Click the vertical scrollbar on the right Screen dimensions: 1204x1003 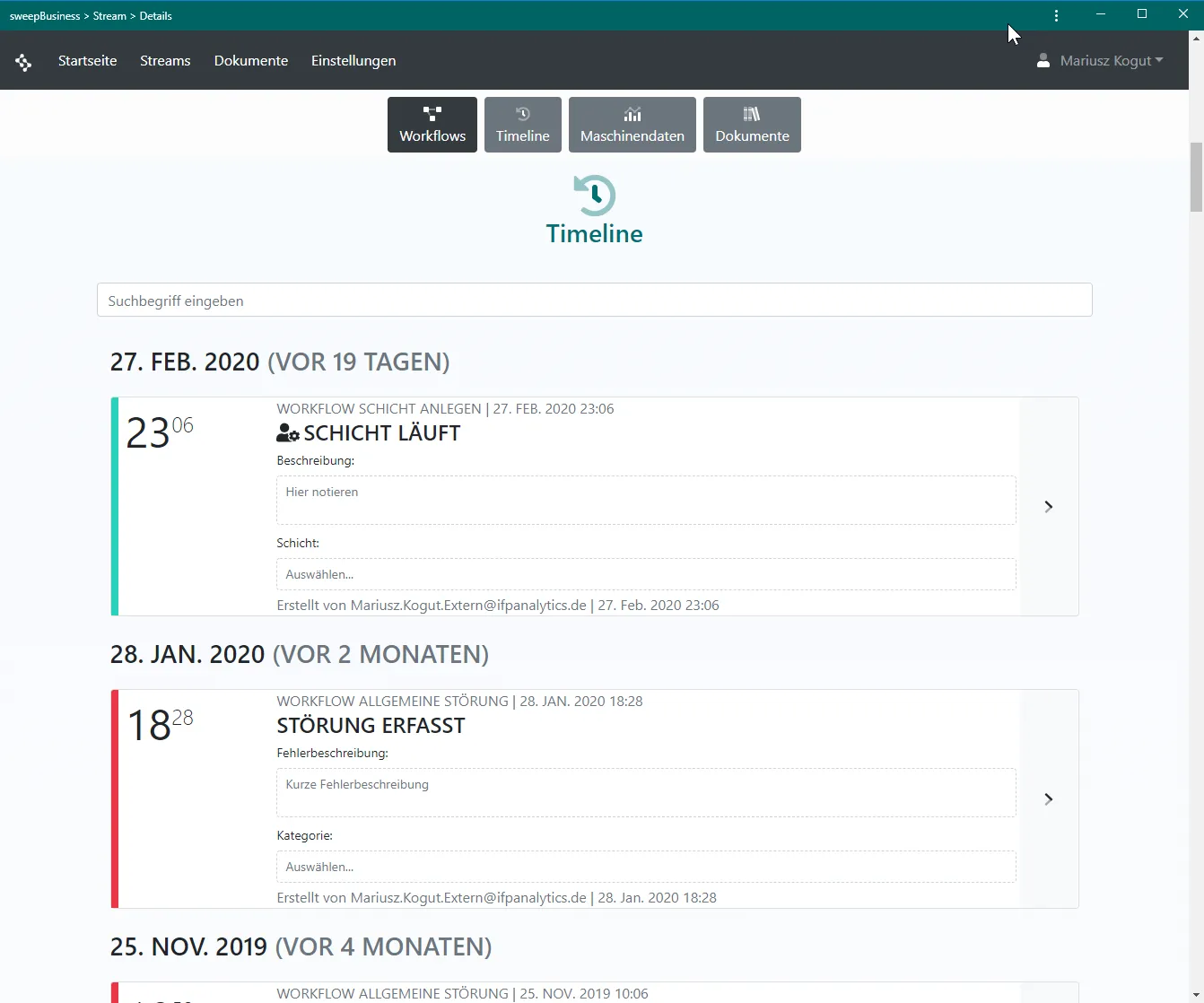[1196, 178]
